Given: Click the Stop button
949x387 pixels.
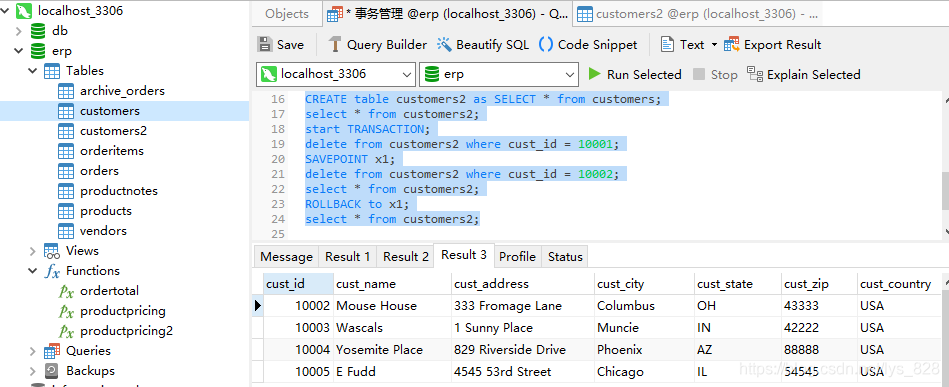Looking at the screenshot, I should [715, 74].
